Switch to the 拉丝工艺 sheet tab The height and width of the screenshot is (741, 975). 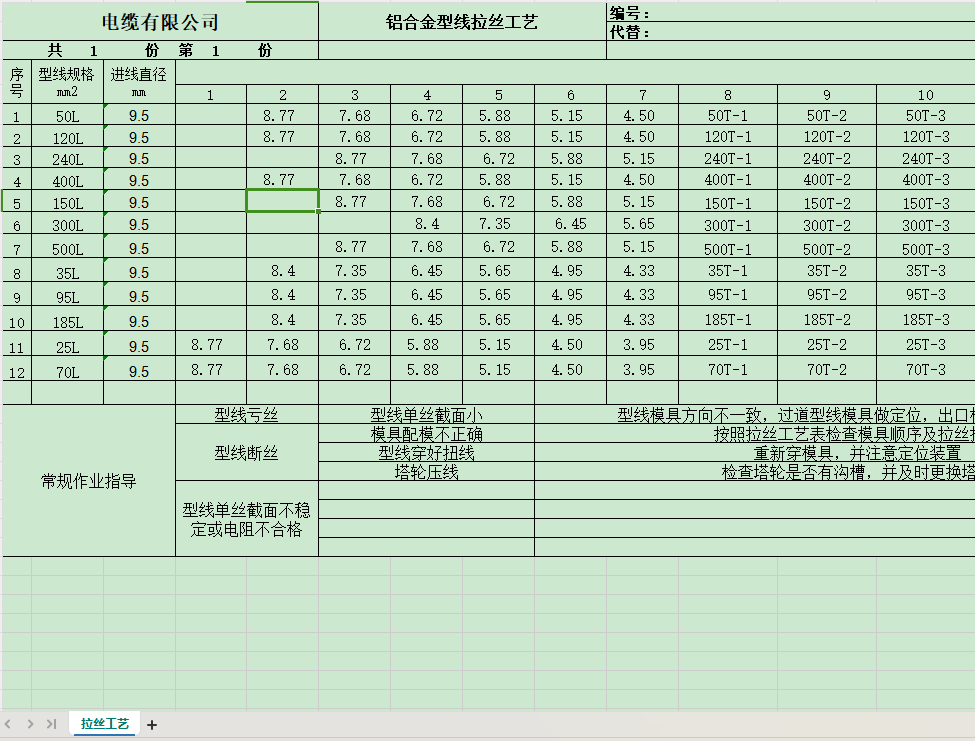point(105,724)
